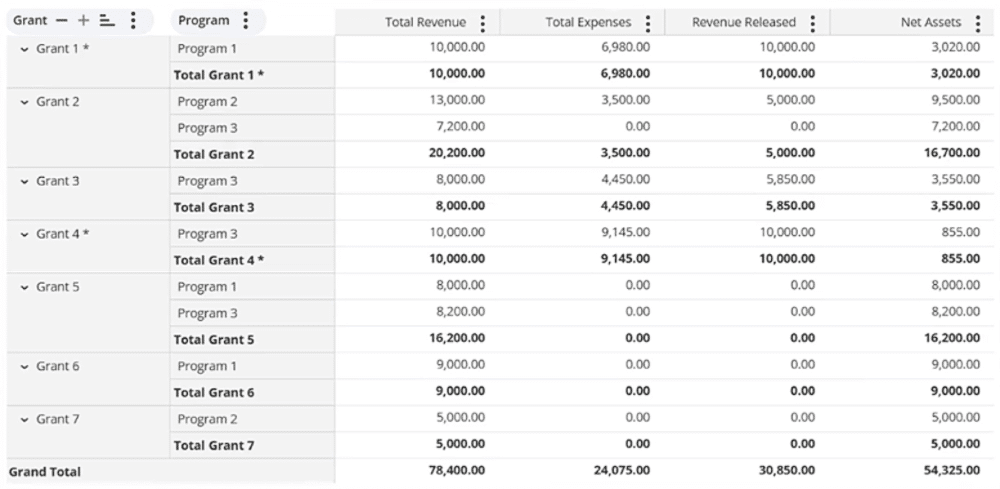The image size is (1000, 489).
Task: Click the 20,200.00 total revenue cell
Action: [457, 153]
